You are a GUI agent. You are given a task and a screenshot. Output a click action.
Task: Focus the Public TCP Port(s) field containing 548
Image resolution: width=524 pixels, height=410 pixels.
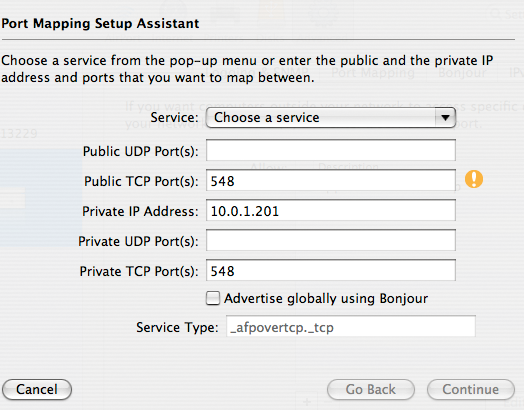coord(331,180)
